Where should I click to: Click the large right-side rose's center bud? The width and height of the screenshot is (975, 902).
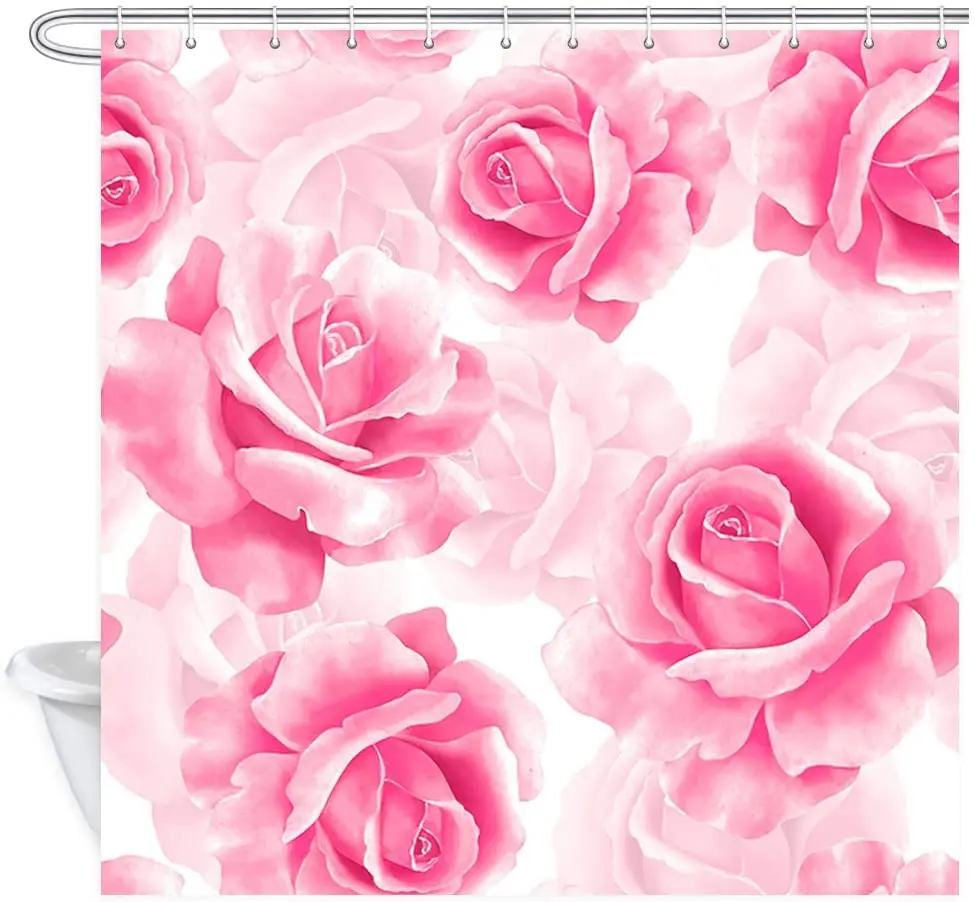click(731, 523)
